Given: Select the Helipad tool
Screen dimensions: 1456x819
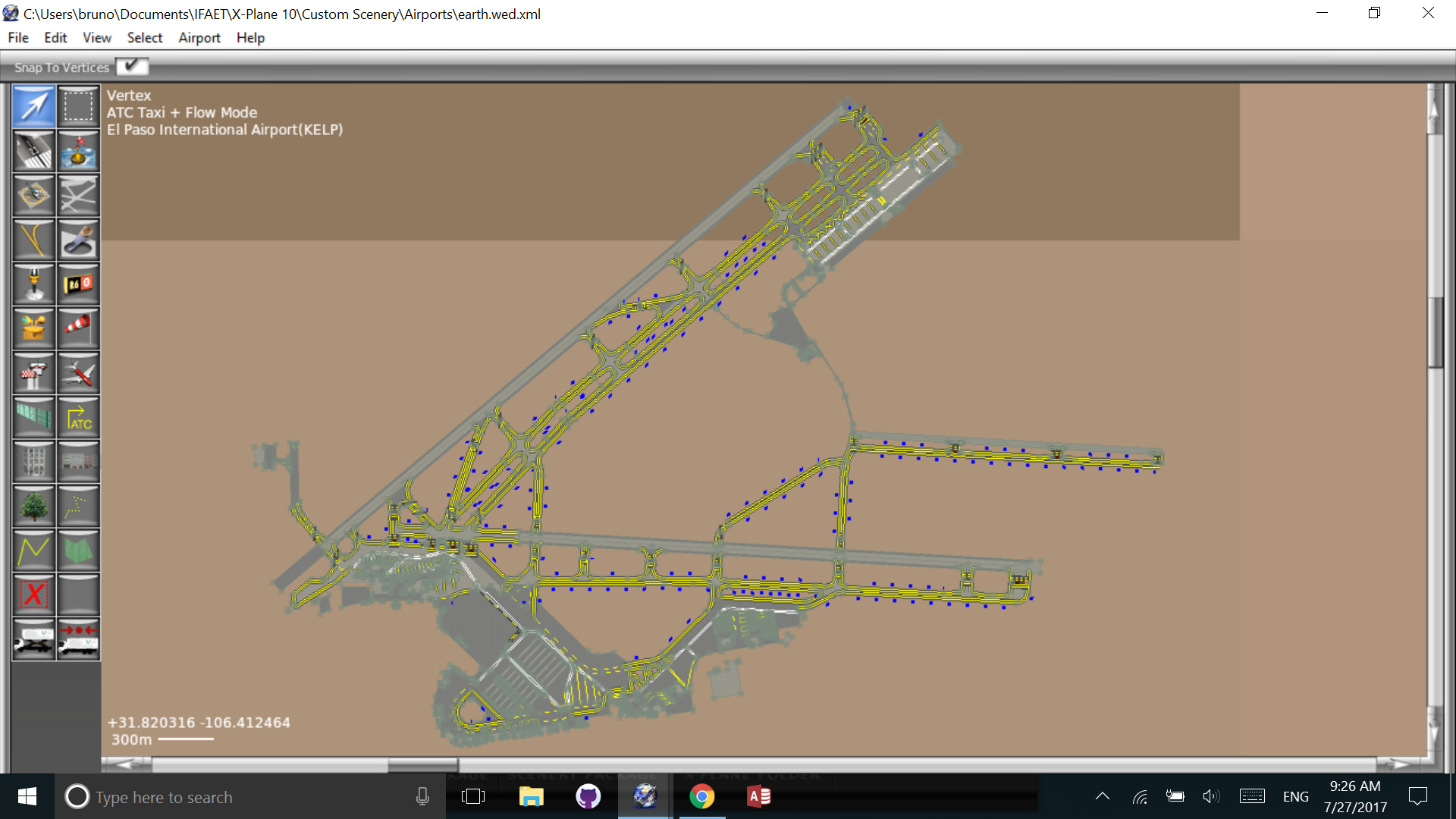Looking at the screenshot, I should [x=34, y=196].
